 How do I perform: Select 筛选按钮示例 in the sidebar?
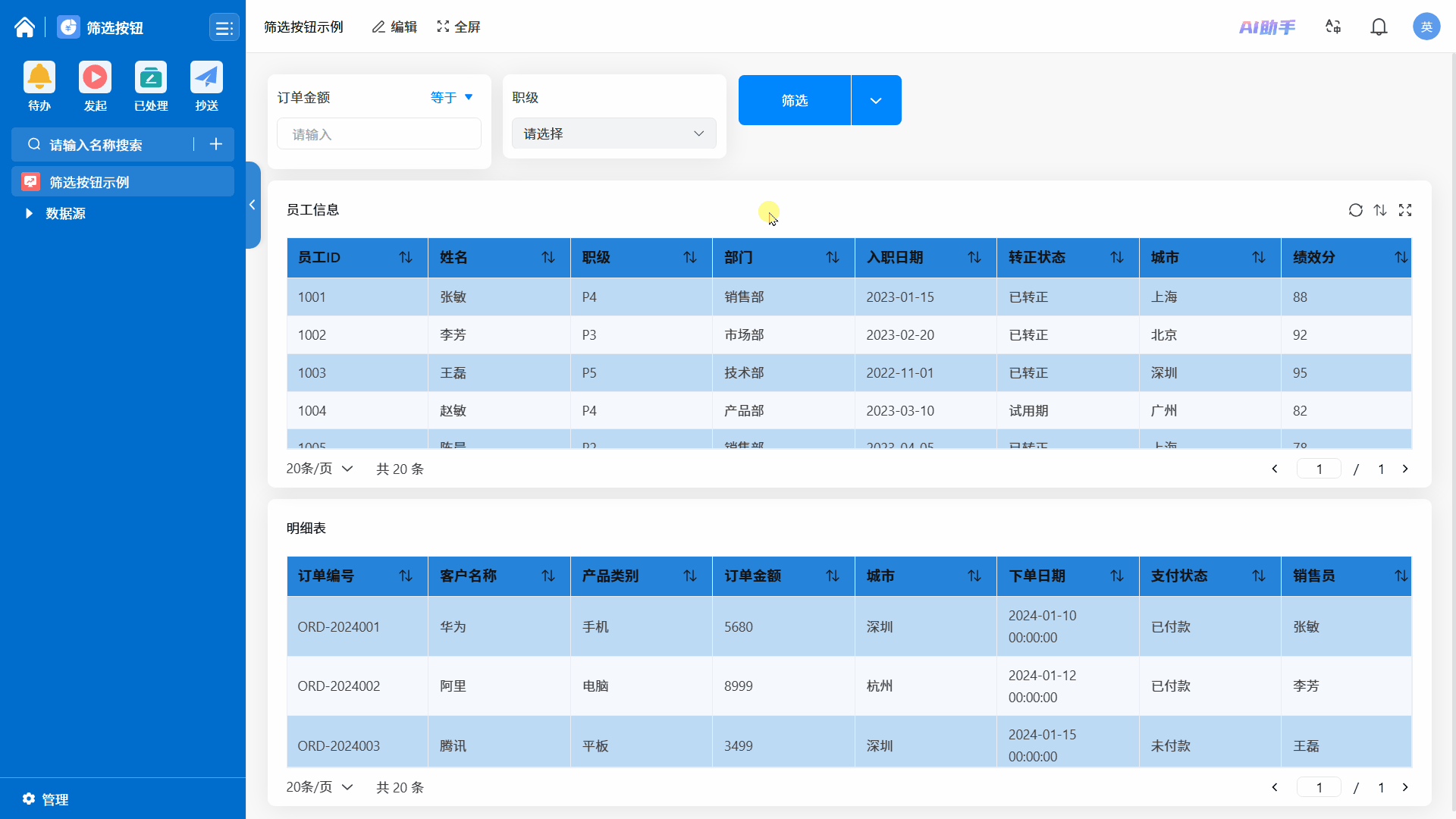(x=123, y=182)
